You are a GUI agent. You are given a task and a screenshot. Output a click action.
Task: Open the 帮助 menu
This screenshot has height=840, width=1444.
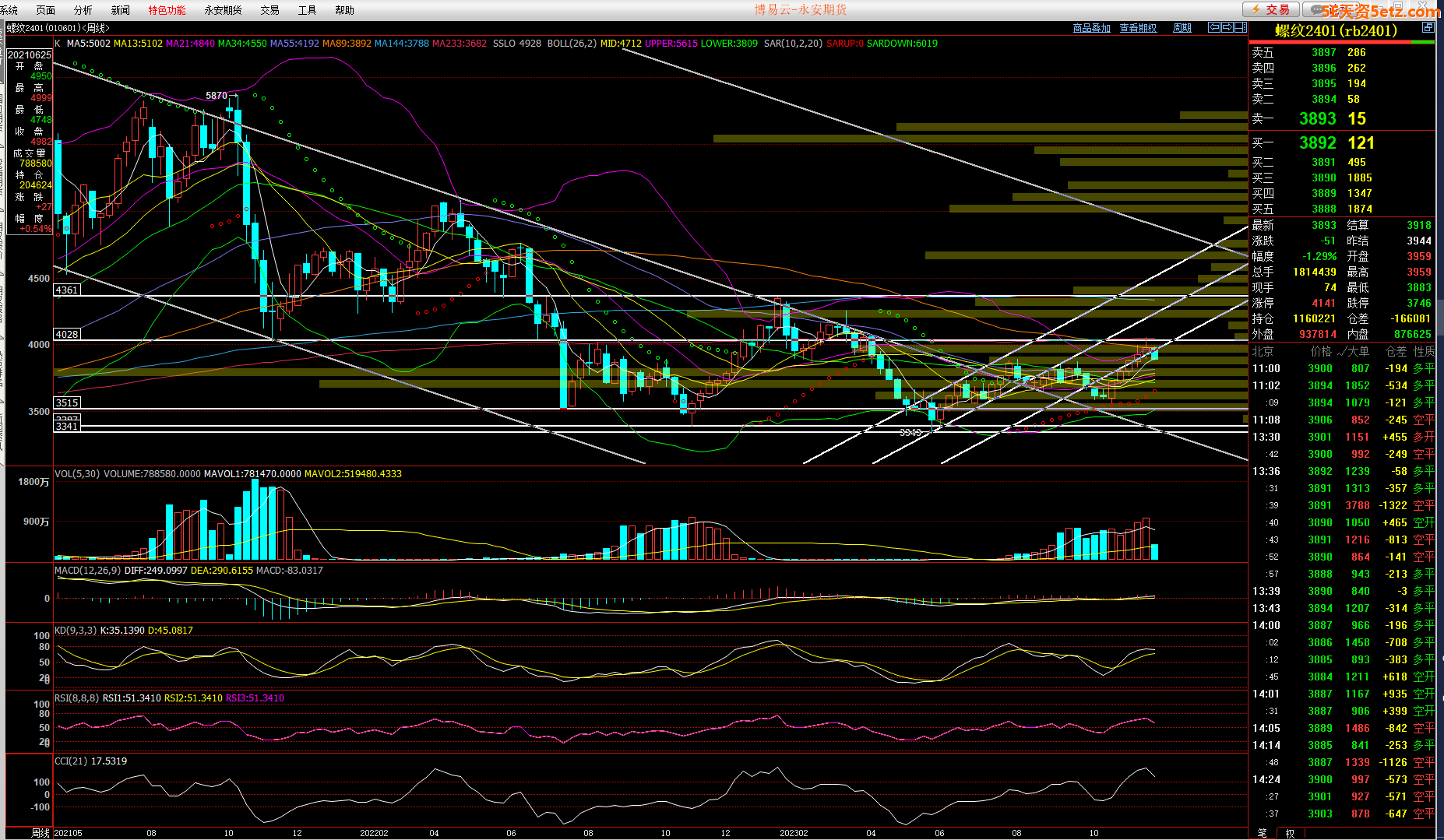[x=344, y=10]
